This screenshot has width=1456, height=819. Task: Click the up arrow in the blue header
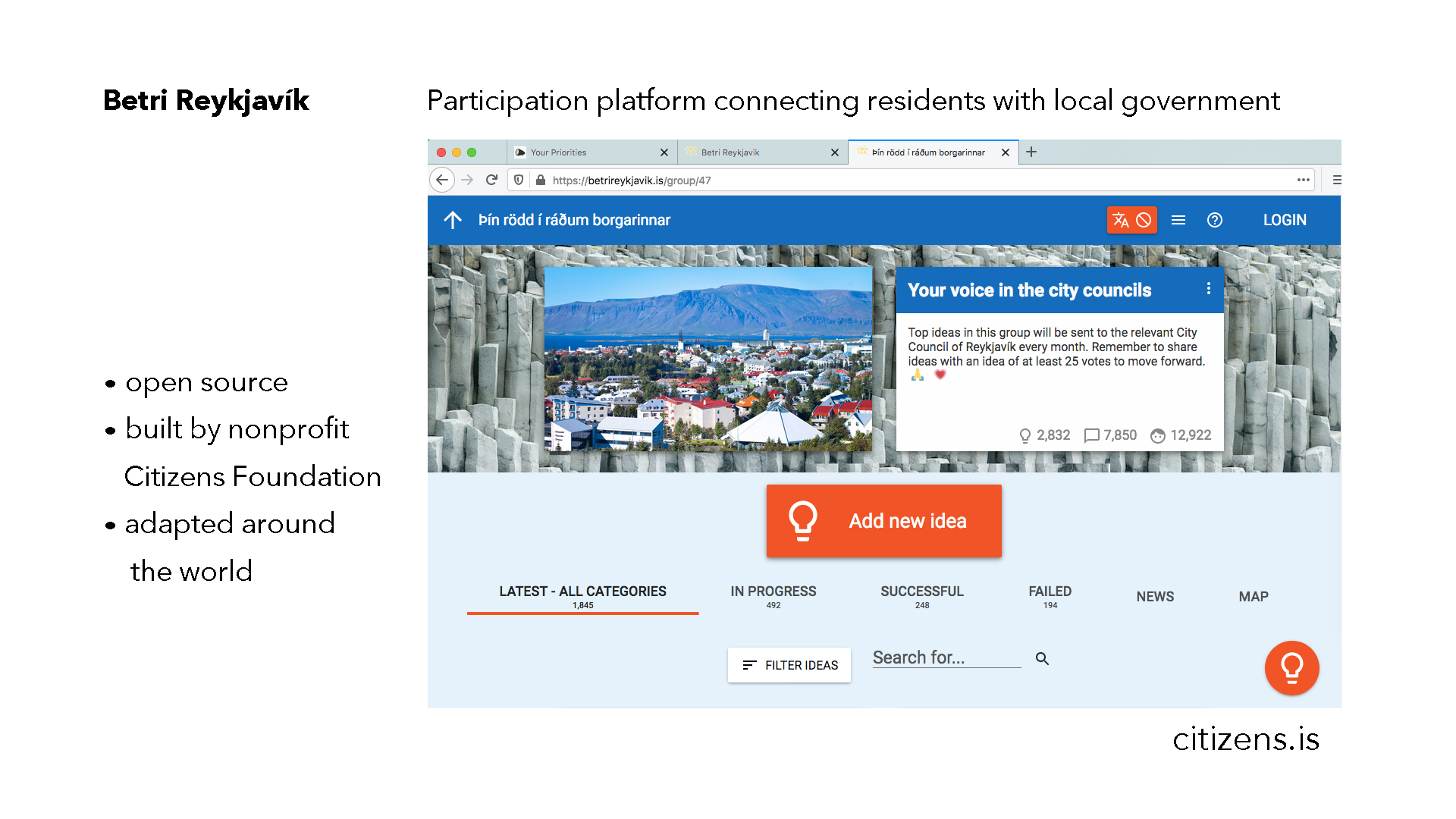[453, 220]
